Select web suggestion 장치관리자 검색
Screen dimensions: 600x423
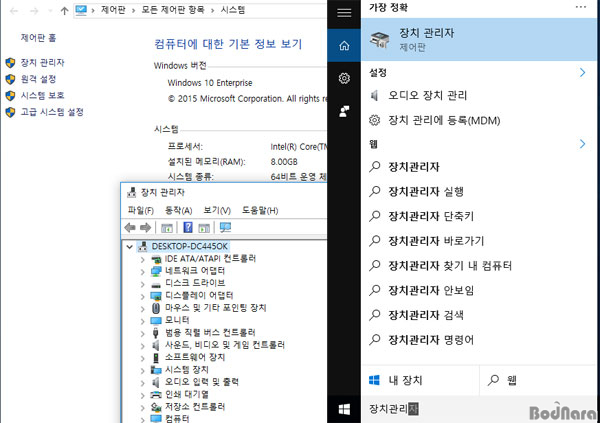point(479,315)
